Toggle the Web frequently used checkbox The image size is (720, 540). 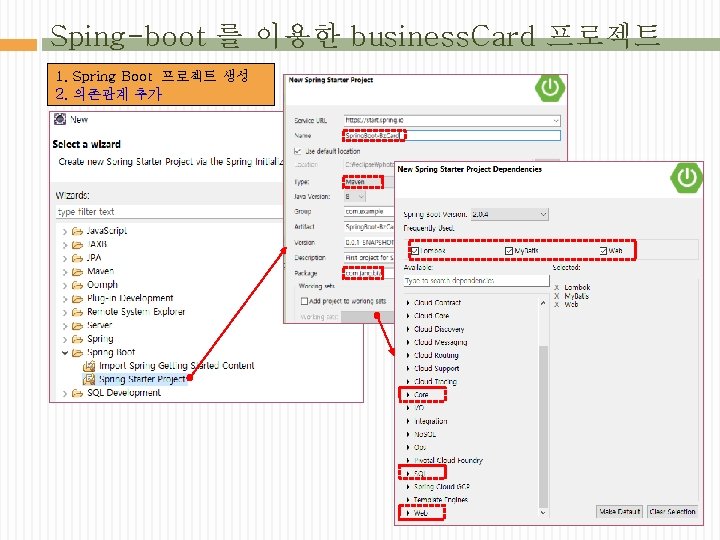point(603,251)
